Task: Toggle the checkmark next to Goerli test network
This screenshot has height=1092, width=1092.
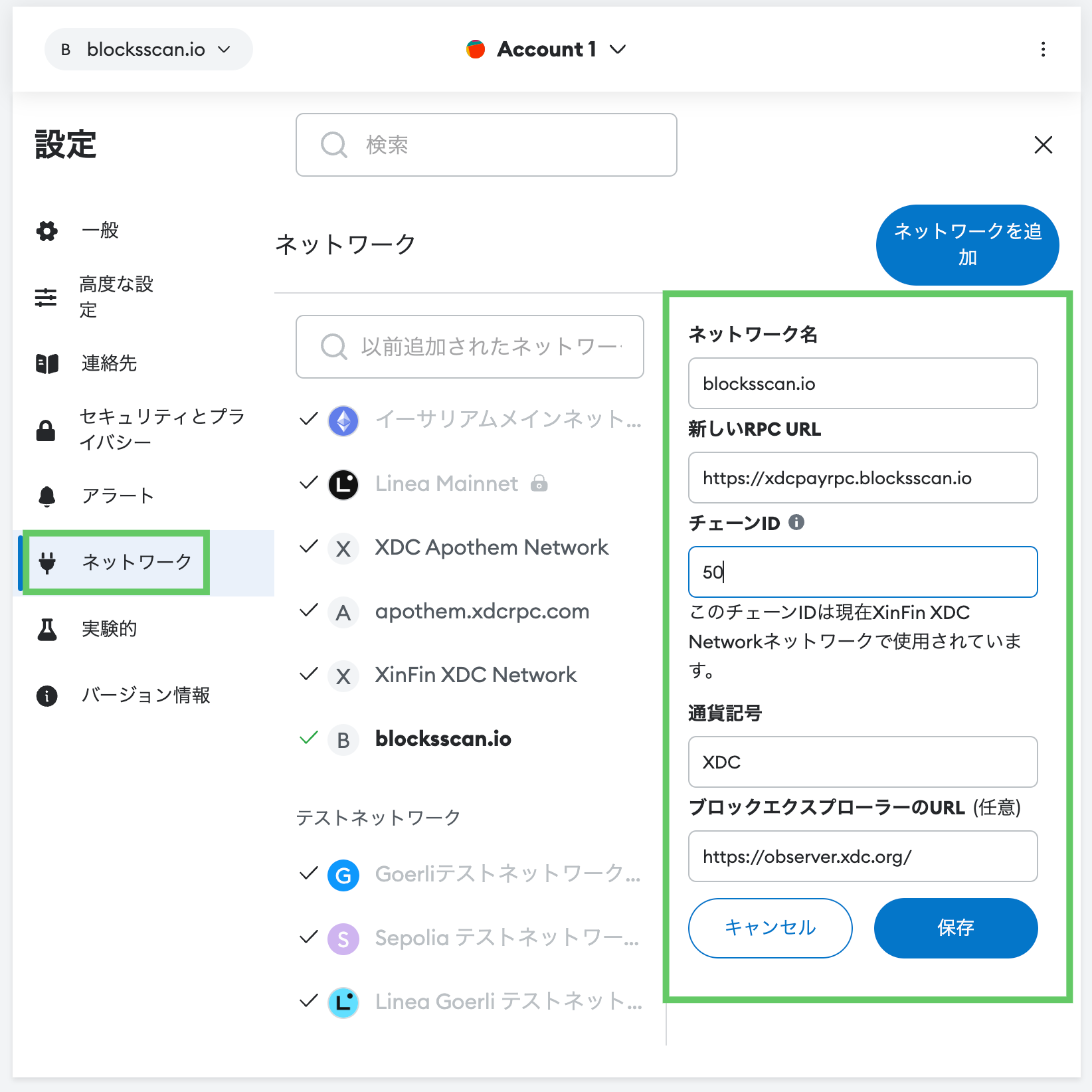Action: (x=308, y=874)
